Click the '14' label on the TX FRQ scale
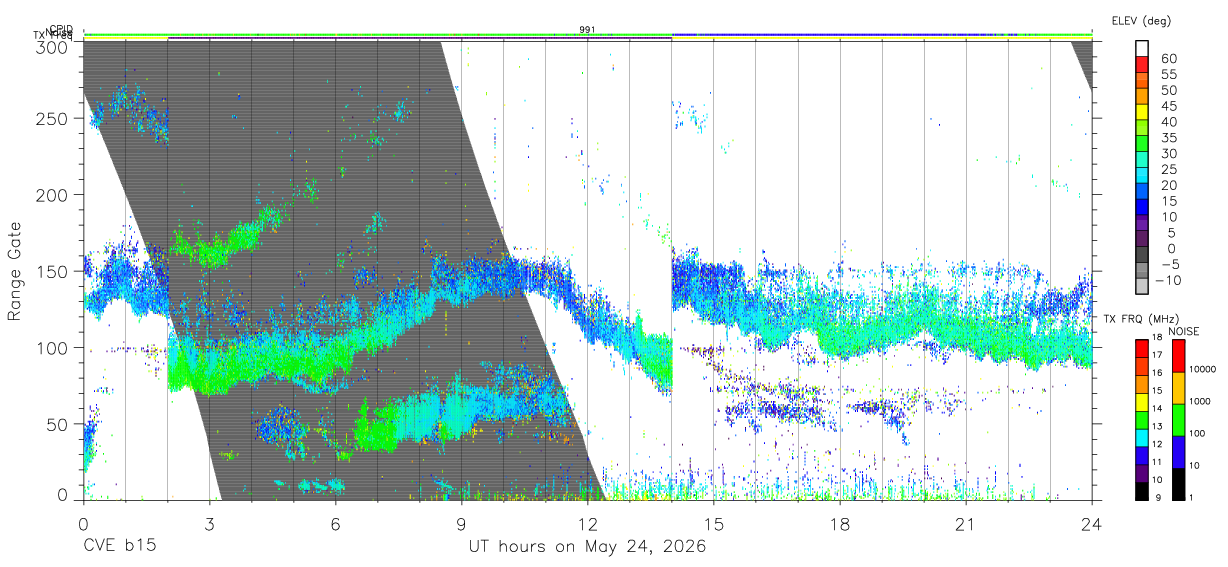 [1158, 410]
